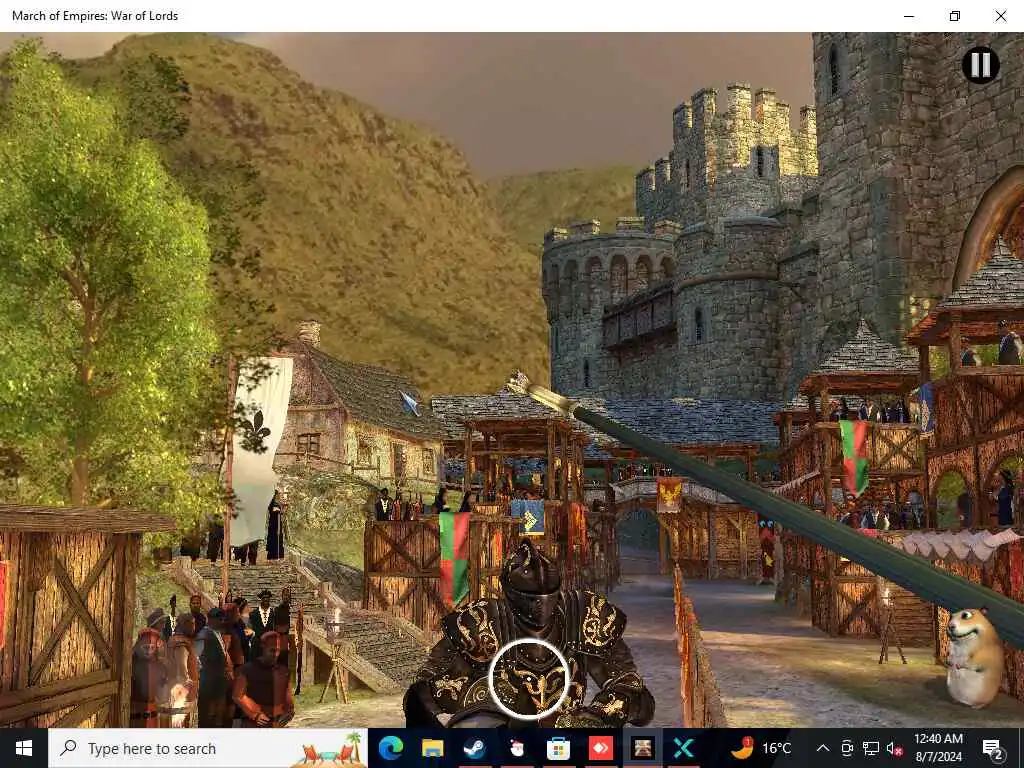Close the March of Empires window
This screenshot has height=768, width=1024.
(1000, 16)
